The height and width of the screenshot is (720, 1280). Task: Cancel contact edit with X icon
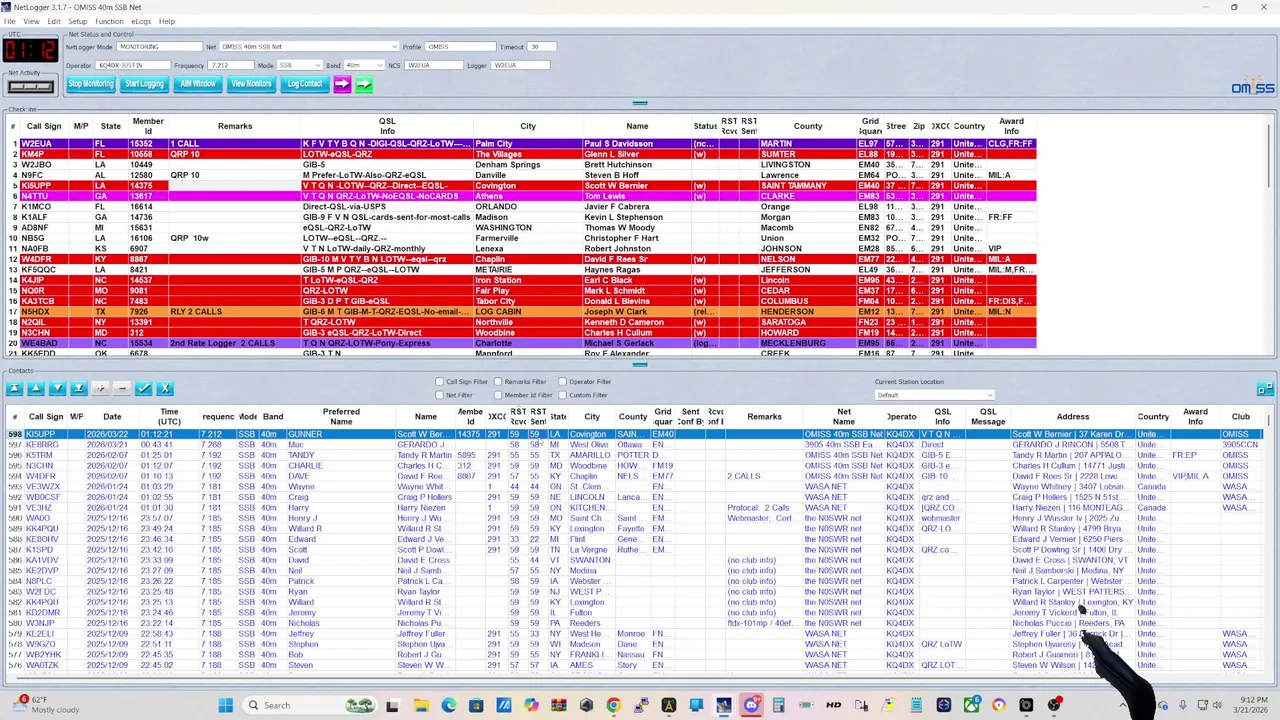click(x=165, y=388)
